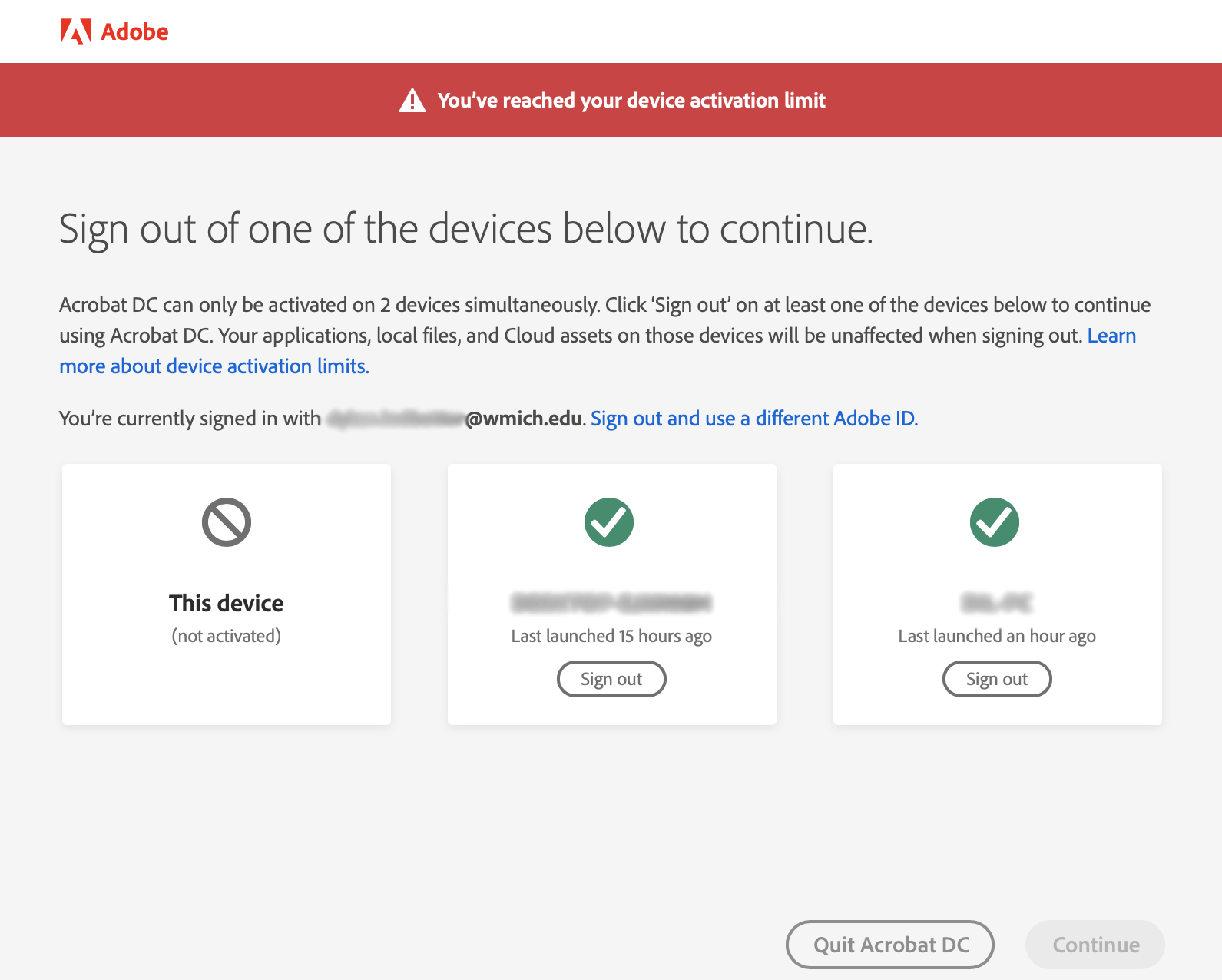Click the device activation limit banner message
1222x980 pixels.
631,100
